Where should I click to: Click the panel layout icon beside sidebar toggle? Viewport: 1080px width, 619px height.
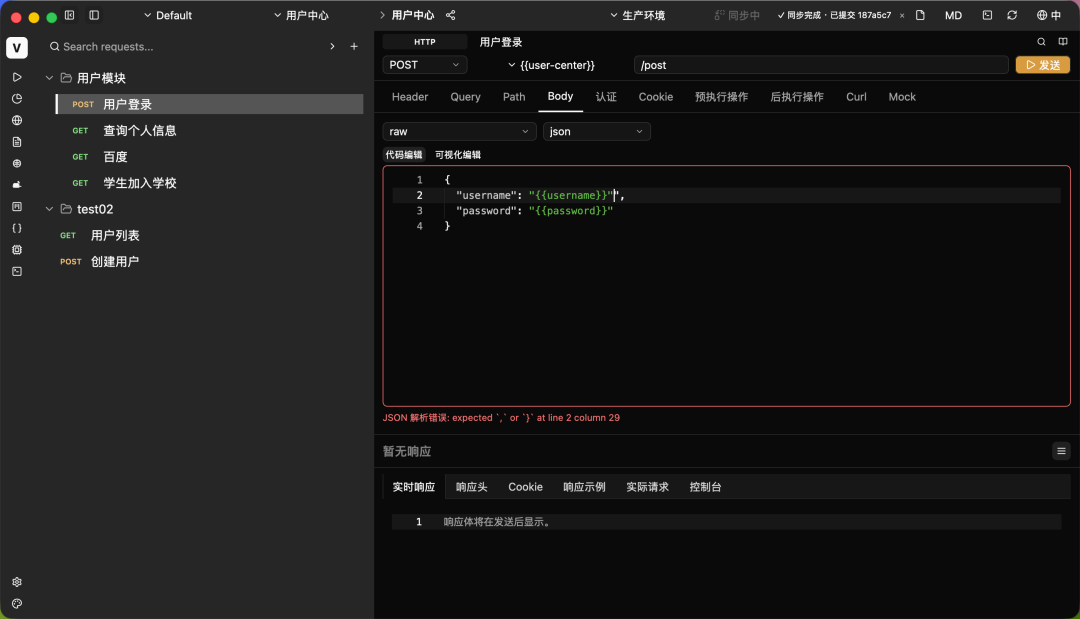[94, 15]
